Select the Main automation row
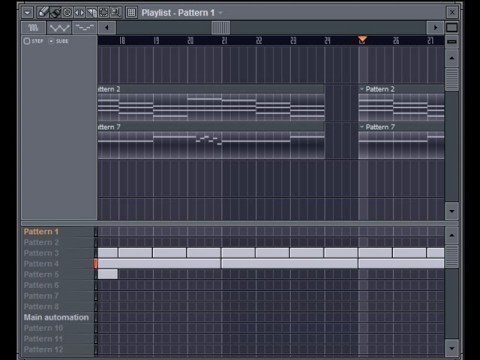This screenshot has width=480, height=360. tap(56, 317)
